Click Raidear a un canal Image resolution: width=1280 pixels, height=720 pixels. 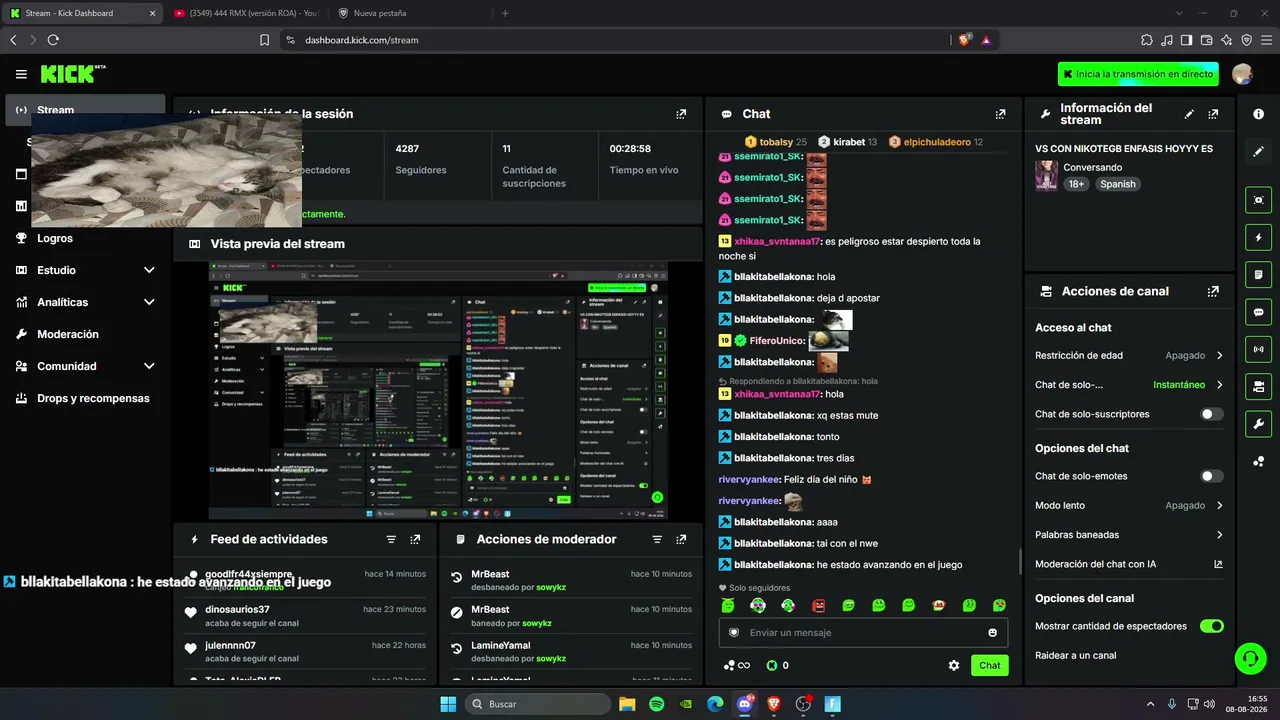[x=1076, y=655]
